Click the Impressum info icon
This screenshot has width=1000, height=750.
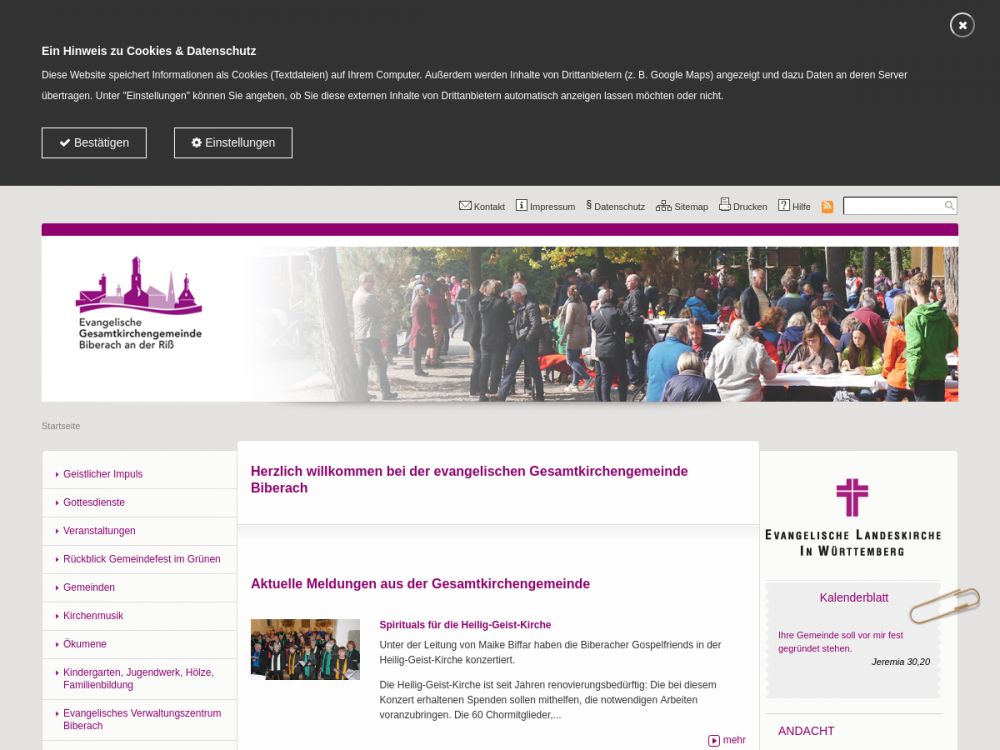pos(521,206)
